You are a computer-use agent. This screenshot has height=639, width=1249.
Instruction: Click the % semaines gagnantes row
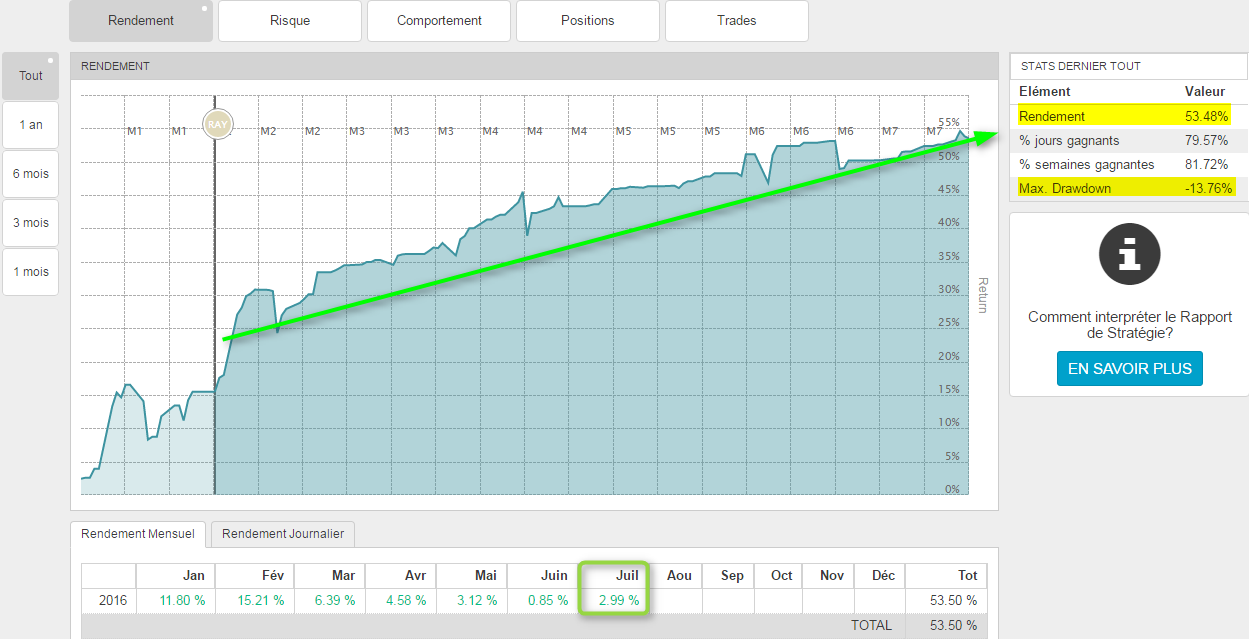point(1128,165)
